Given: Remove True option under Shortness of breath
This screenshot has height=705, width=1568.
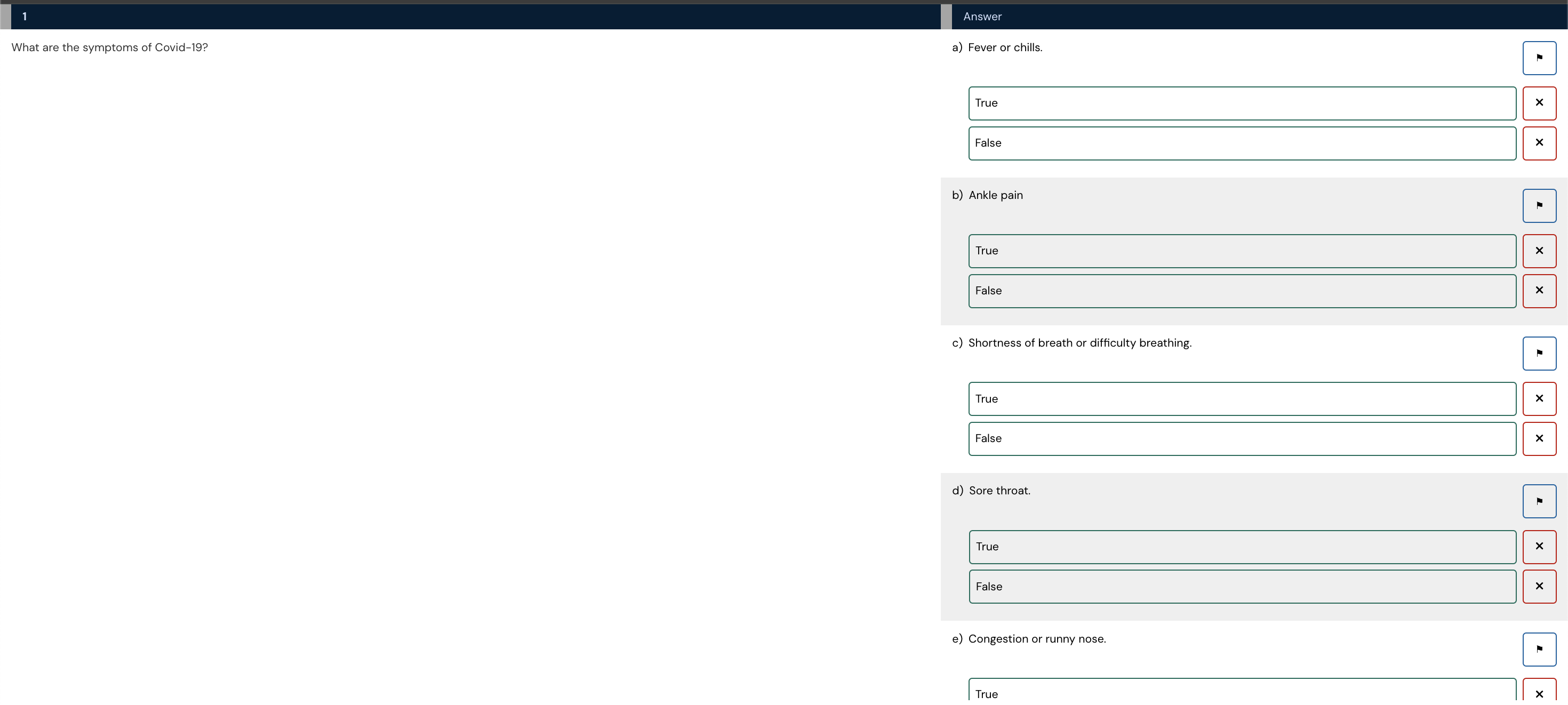Looking at the screenshot, I should 1539,399.
